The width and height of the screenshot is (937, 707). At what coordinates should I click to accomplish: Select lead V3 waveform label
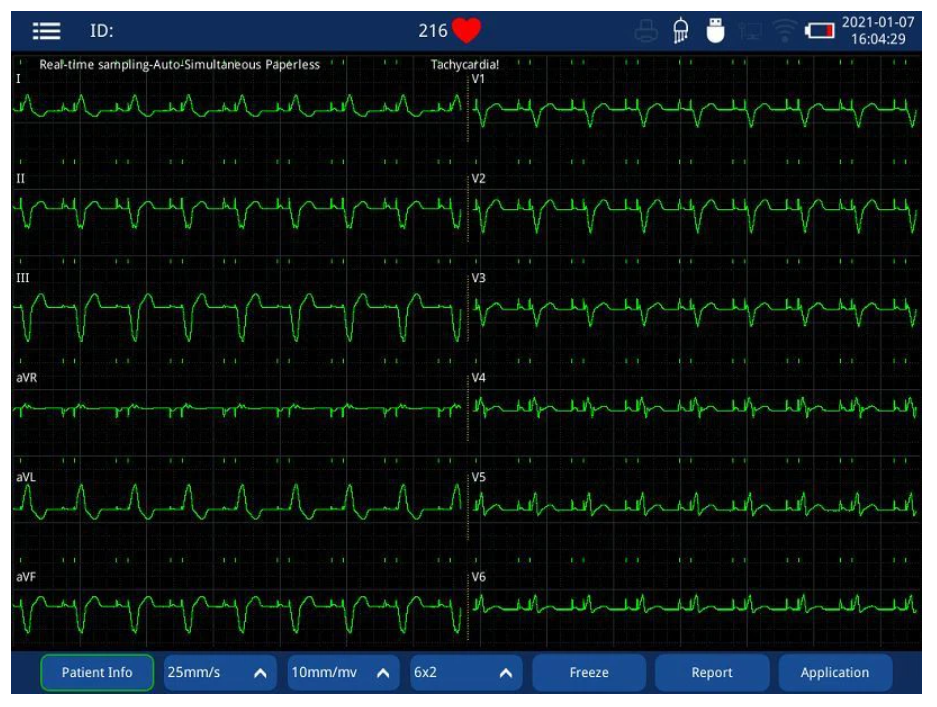tap(479, 278)
